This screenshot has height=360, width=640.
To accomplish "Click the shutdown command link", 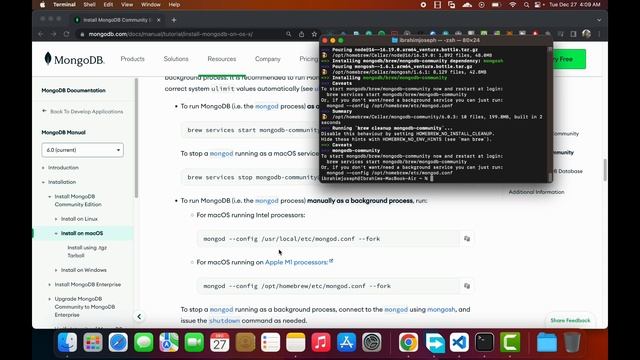I will (x=224, y=320).
